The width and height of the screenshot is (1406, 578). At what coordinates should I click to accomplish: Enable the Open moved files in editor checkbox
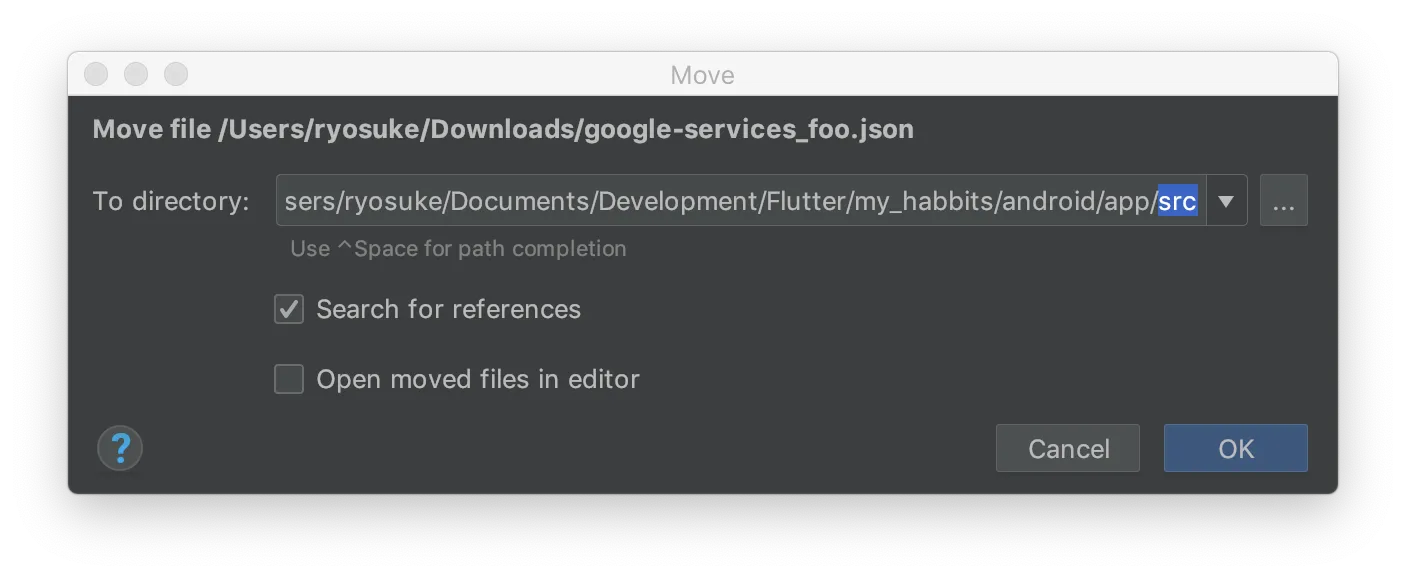[x=289, y=379]
